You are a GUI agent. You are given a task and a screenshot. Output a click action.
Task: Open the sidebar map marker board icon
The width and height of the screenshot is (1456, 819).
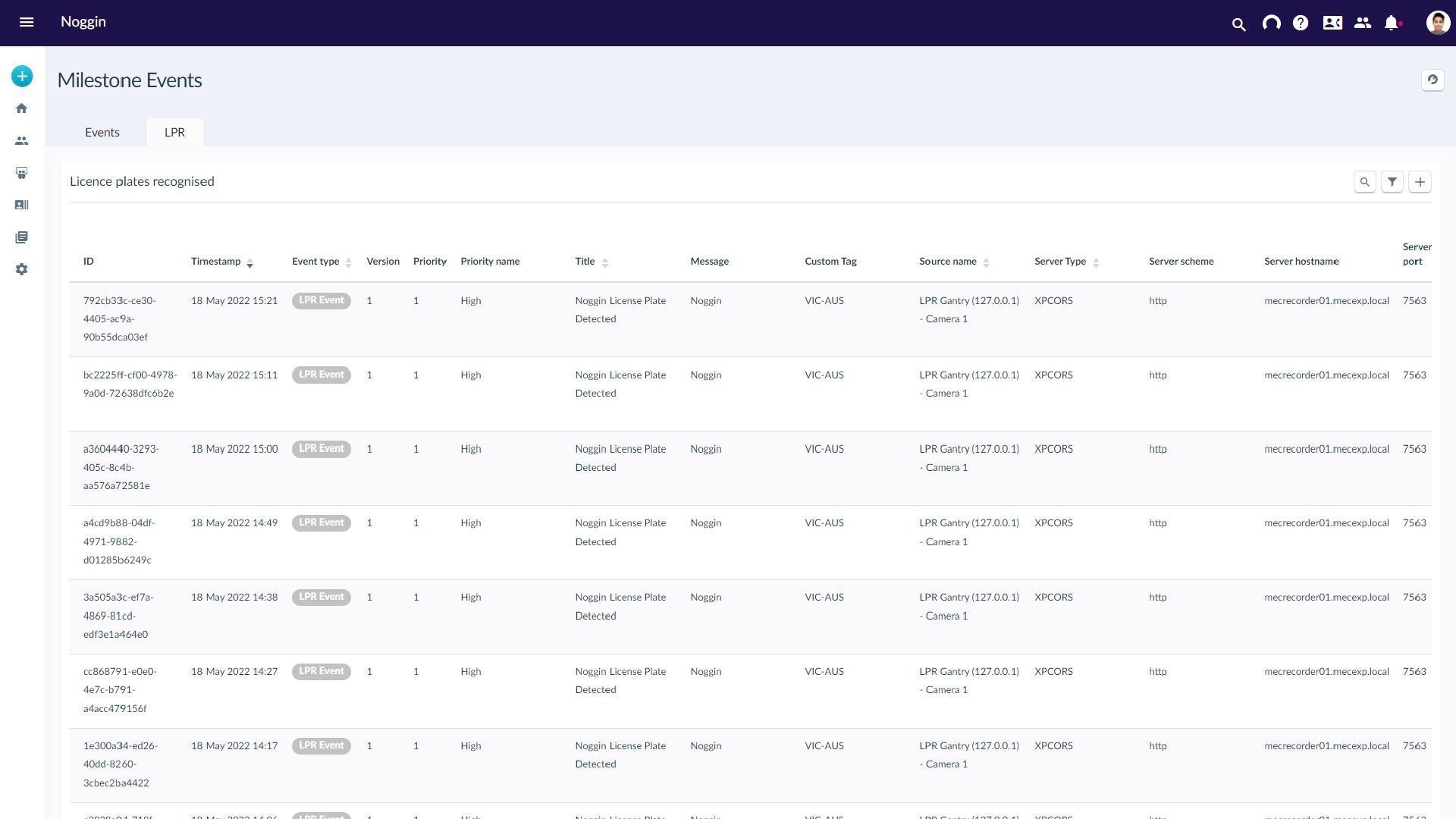coord(22,173)
